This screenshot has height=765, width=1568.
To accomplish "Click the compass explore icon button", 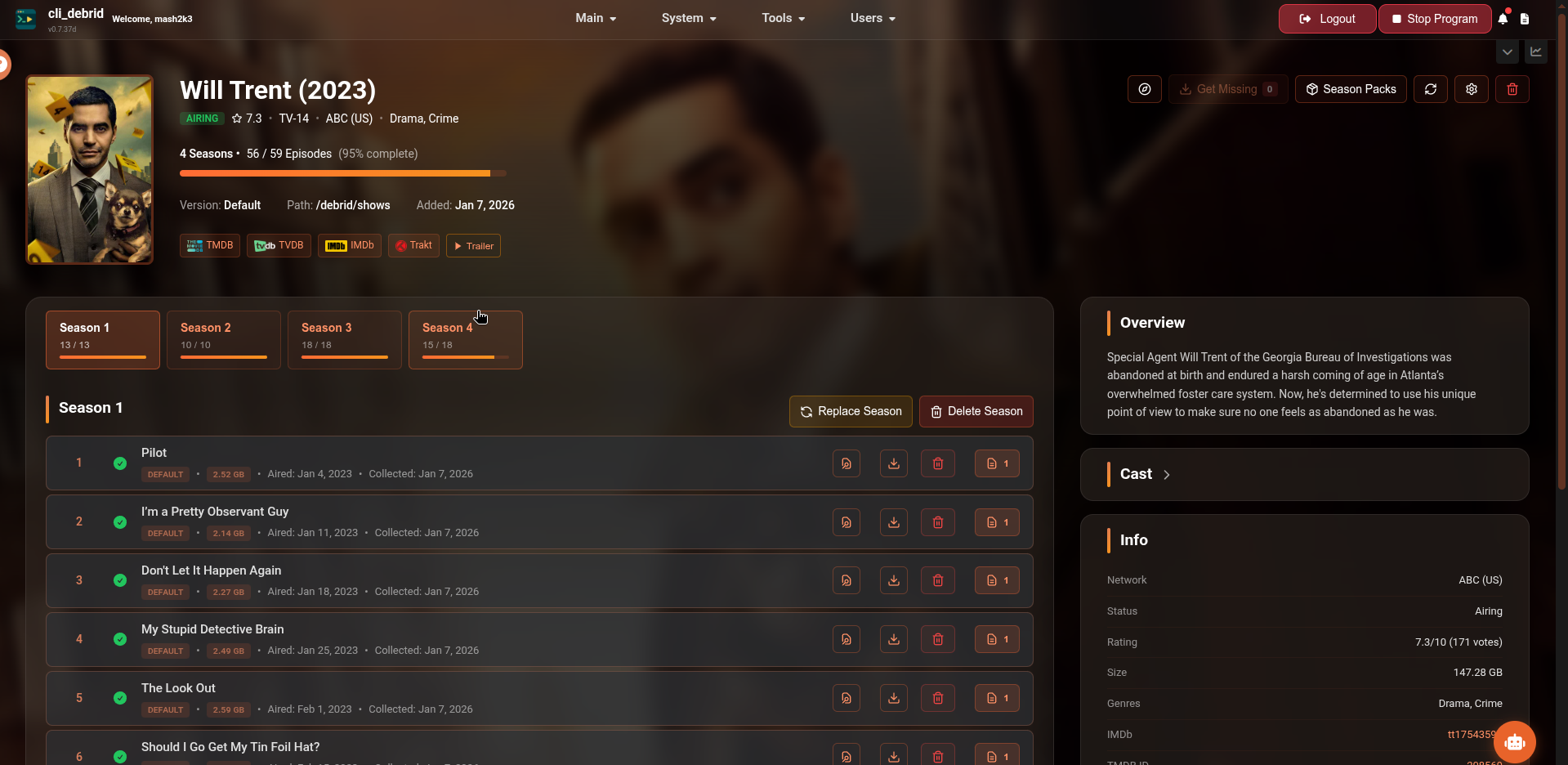I will pyautogui.click(x=1145, y=89).
